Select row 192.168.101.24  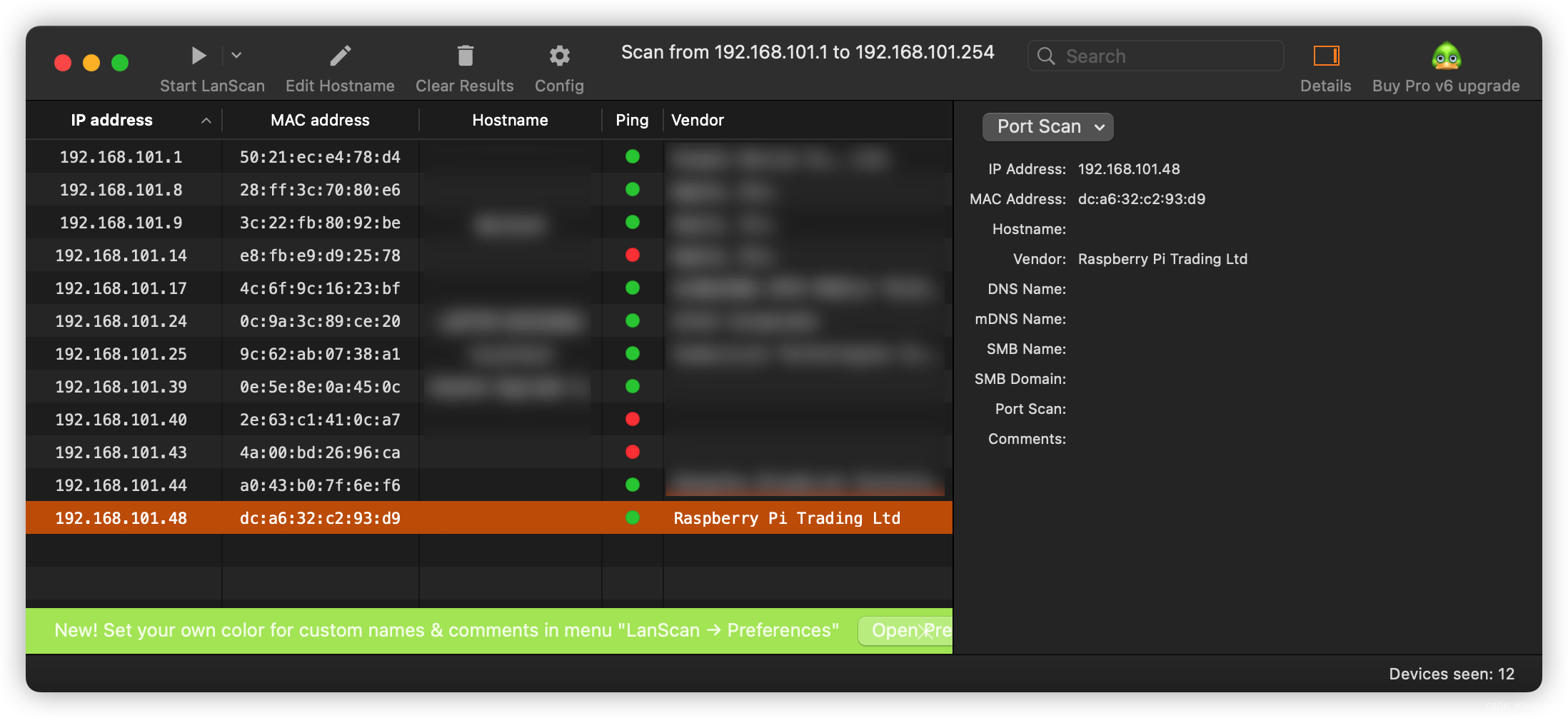(x=489, y=321)
